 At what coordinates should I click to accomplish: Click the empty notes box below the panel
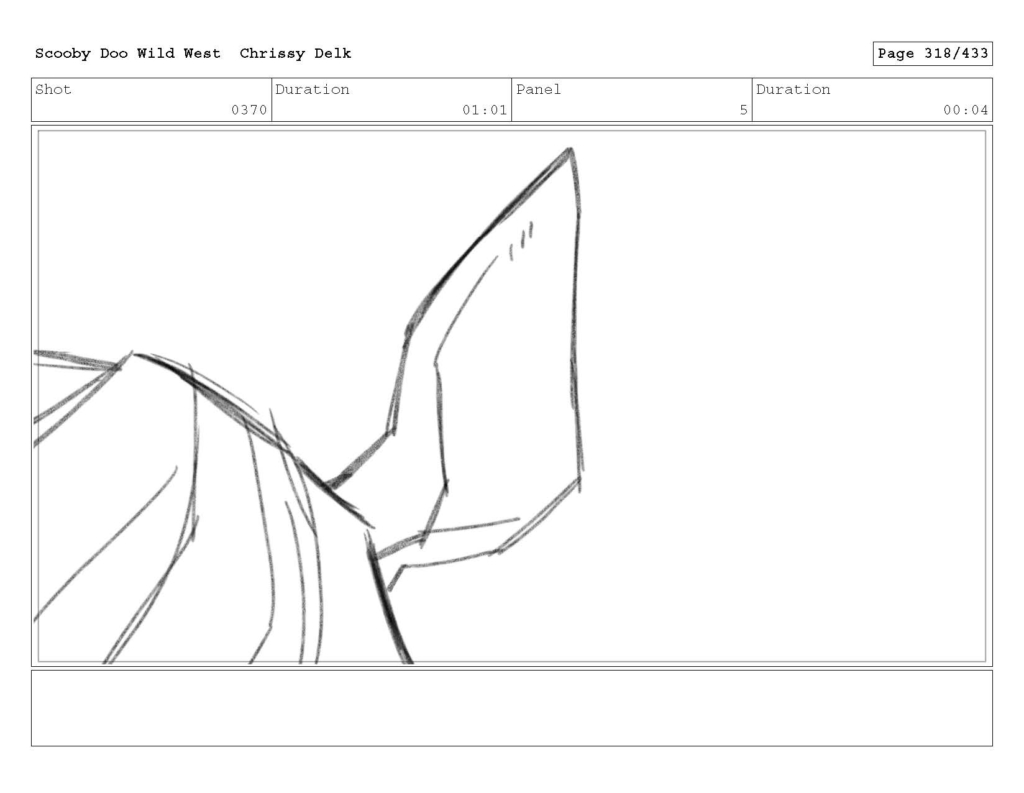click(x=512, y=708)
